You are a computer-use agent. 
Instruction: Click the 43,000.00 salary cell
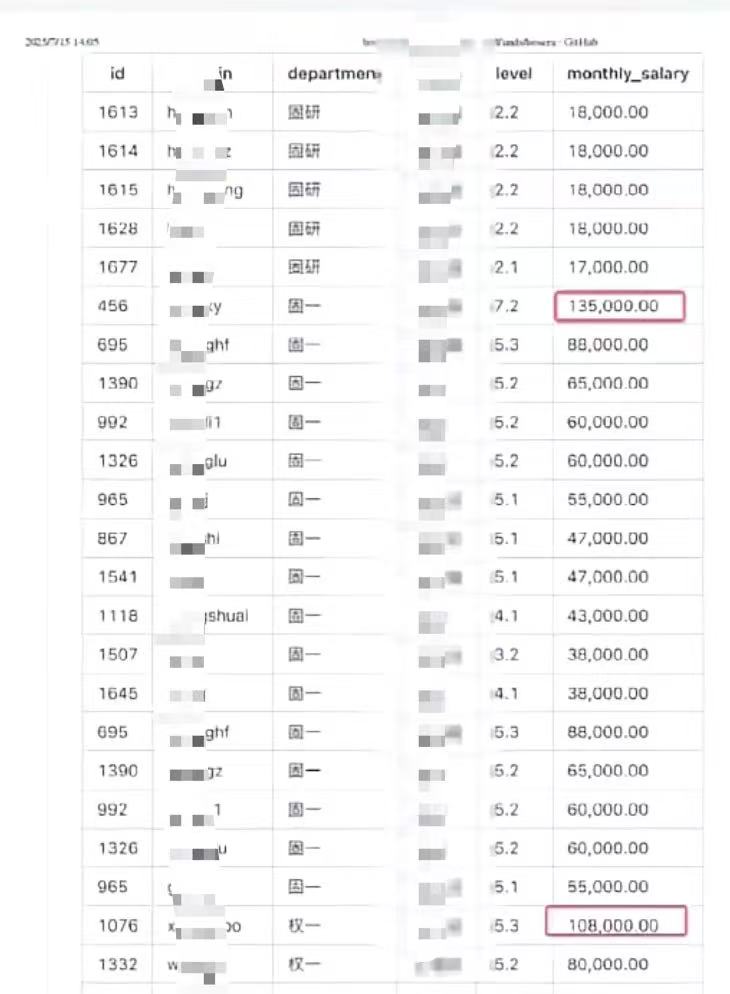pos(607,616)
